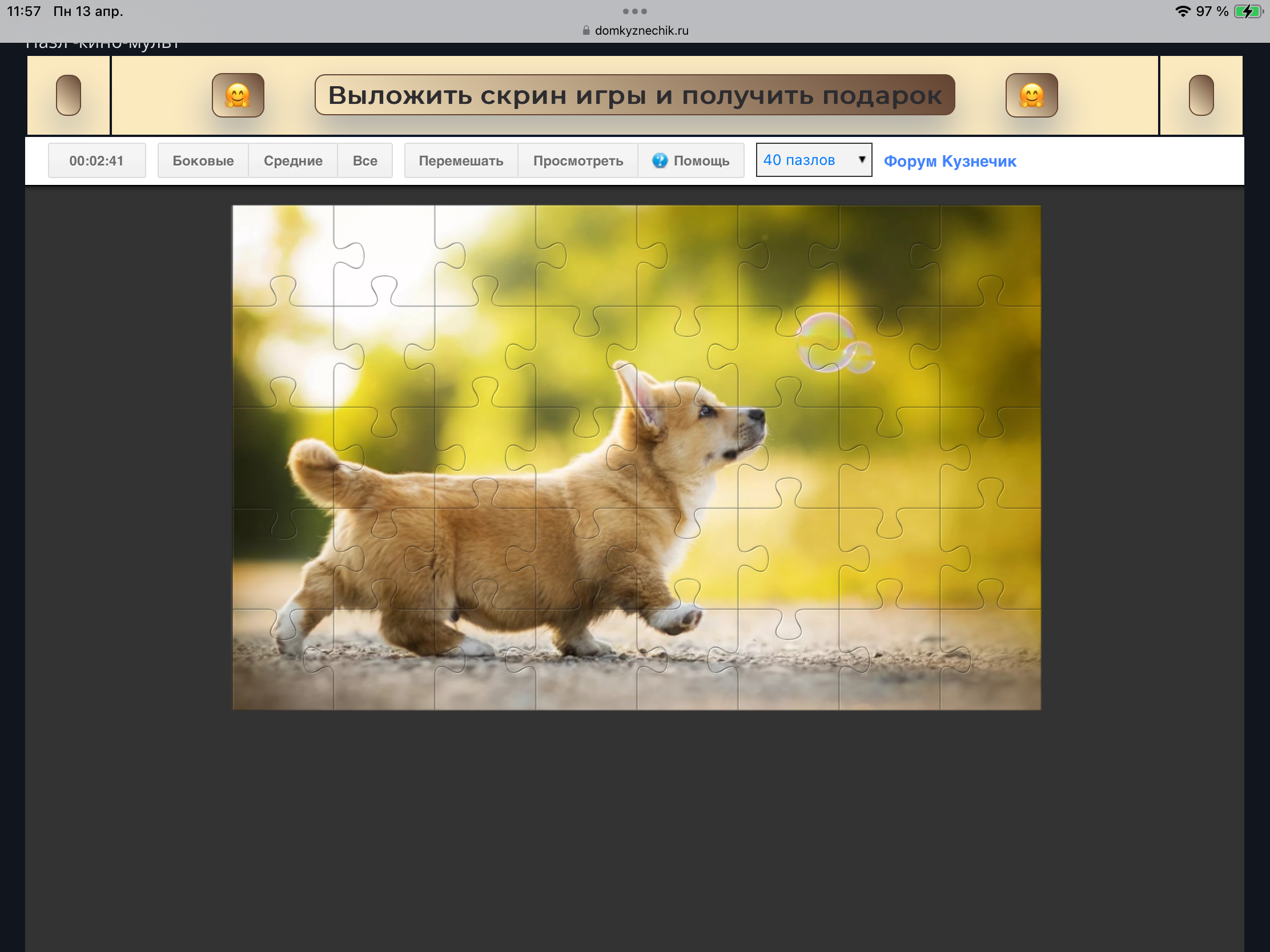Screen dimensions: 1270x952
Task: Open the Форум Кузнечик link
Action: pos(950,162)
